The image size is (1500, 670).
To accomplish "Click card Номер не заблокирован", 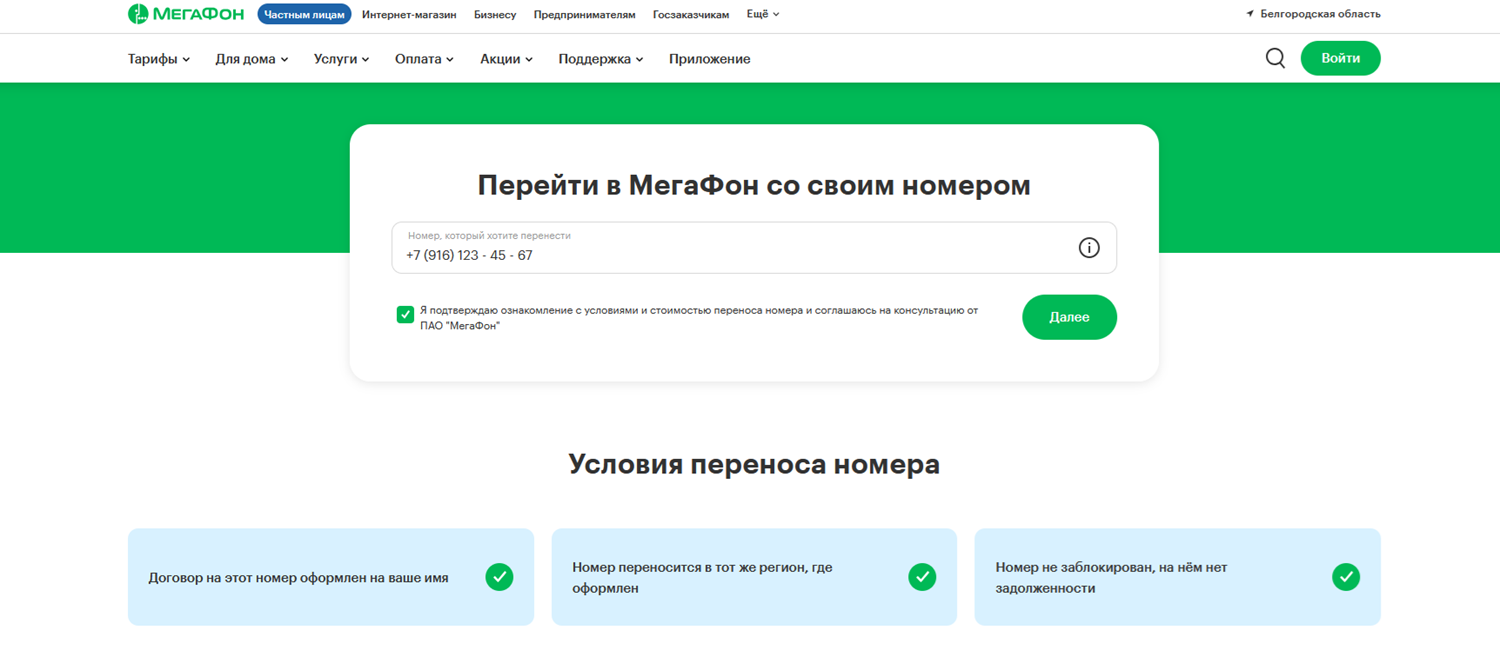I will click(x=1178, y=577).
